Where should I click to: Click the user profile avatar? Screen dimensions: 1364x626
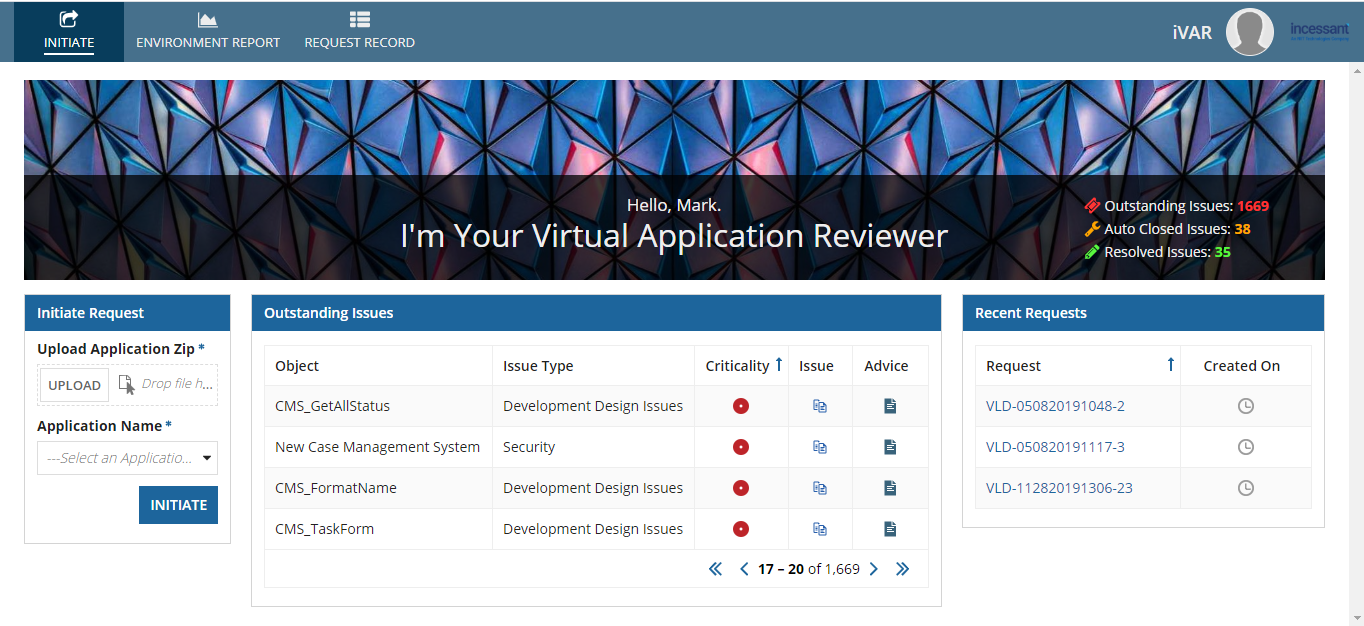coord(1249,32)
